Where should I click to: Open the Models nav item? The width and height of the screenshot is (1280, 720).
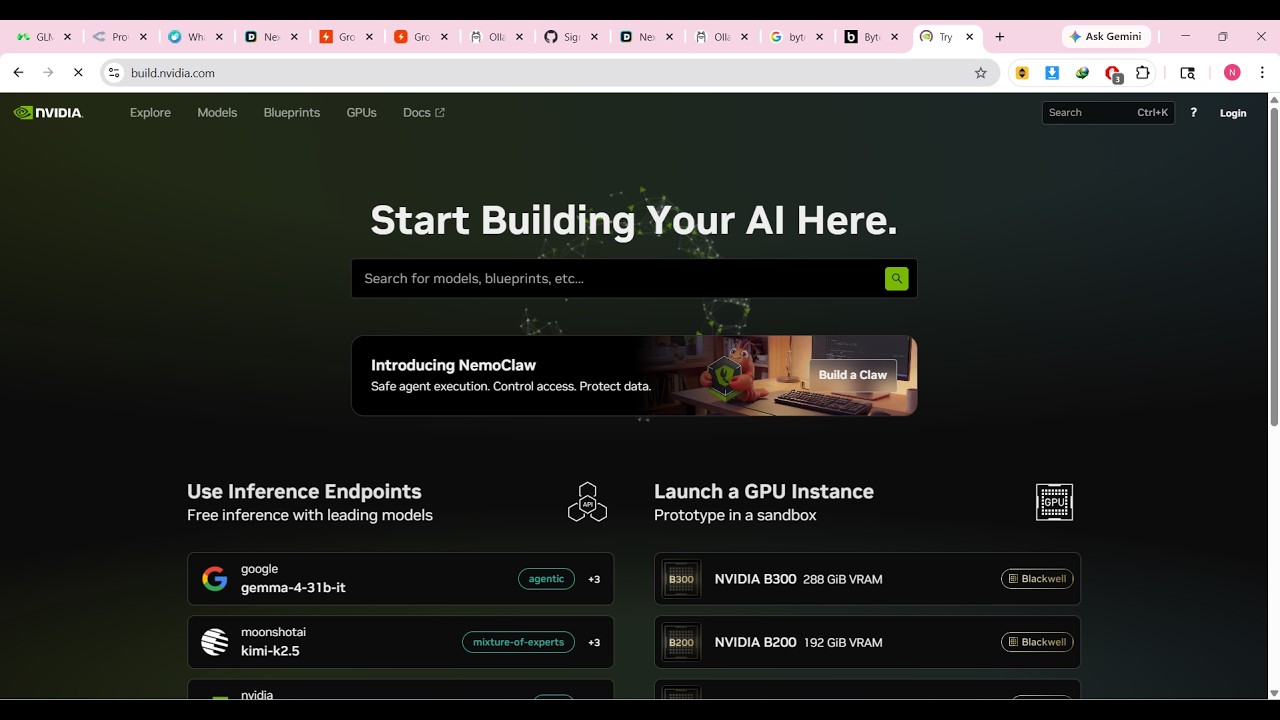tap(217, 113)
